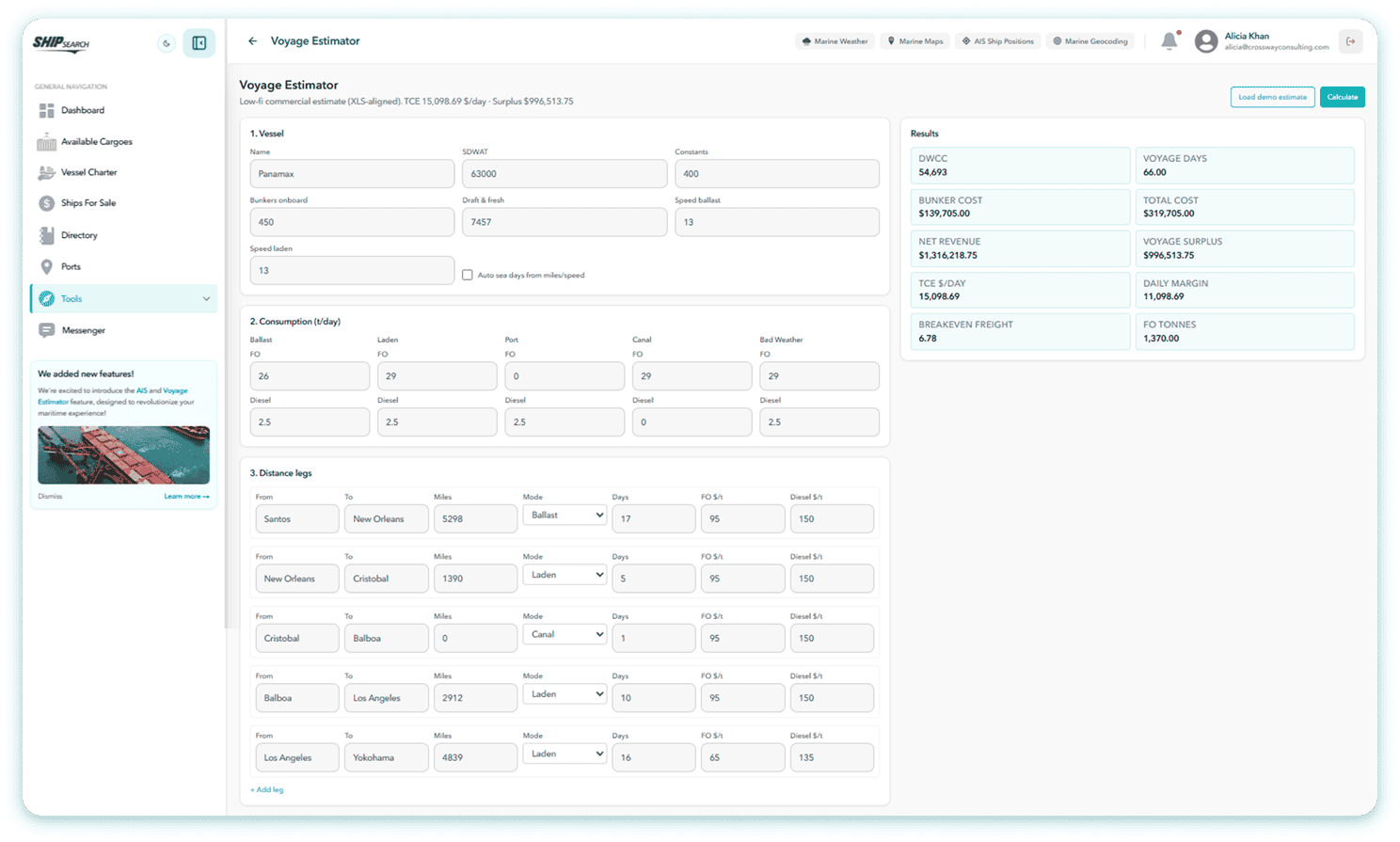
Task: Open Vessel Charter in sidebar
Action: 124,172
